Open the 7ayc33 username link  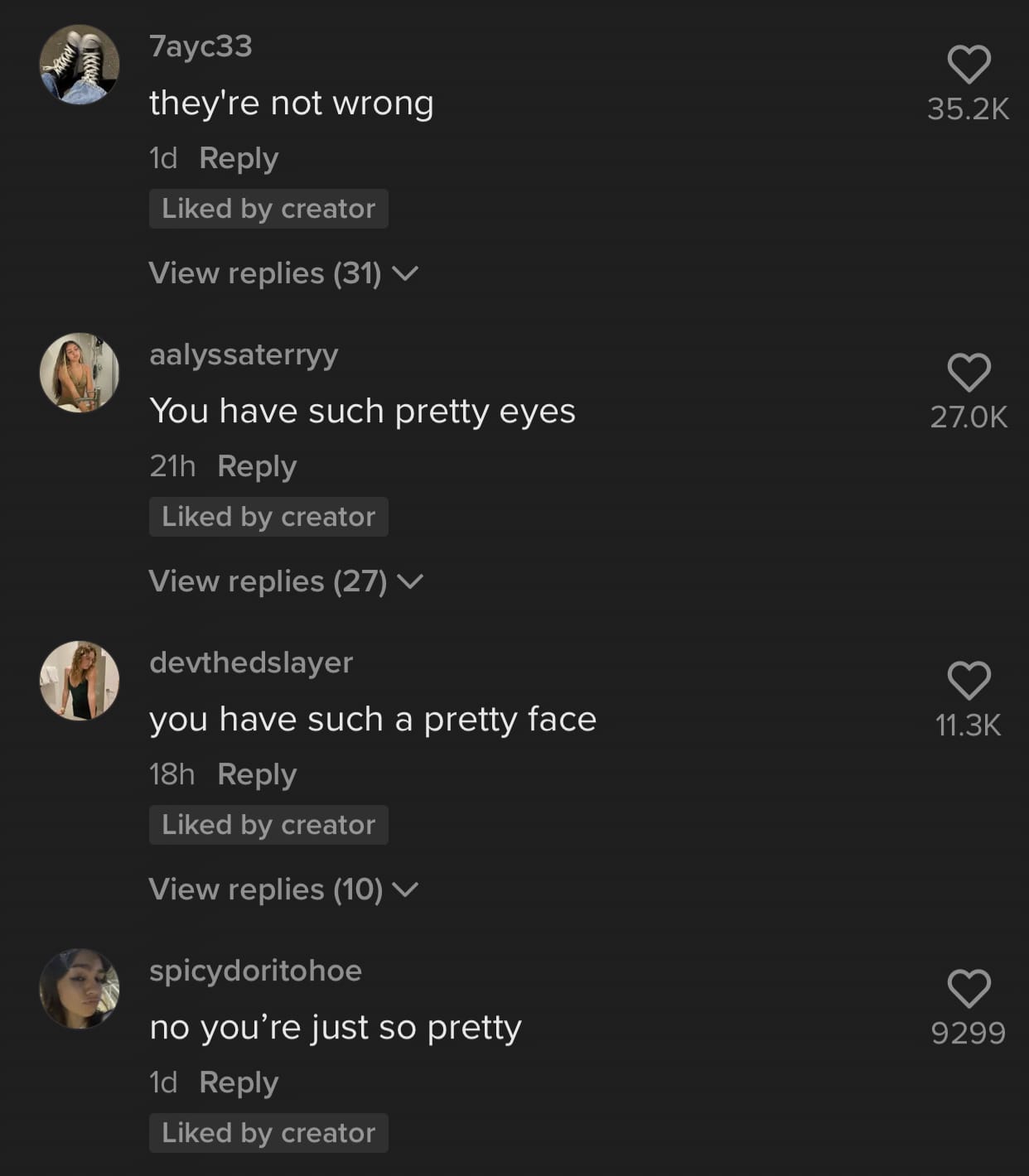point(200,46)
